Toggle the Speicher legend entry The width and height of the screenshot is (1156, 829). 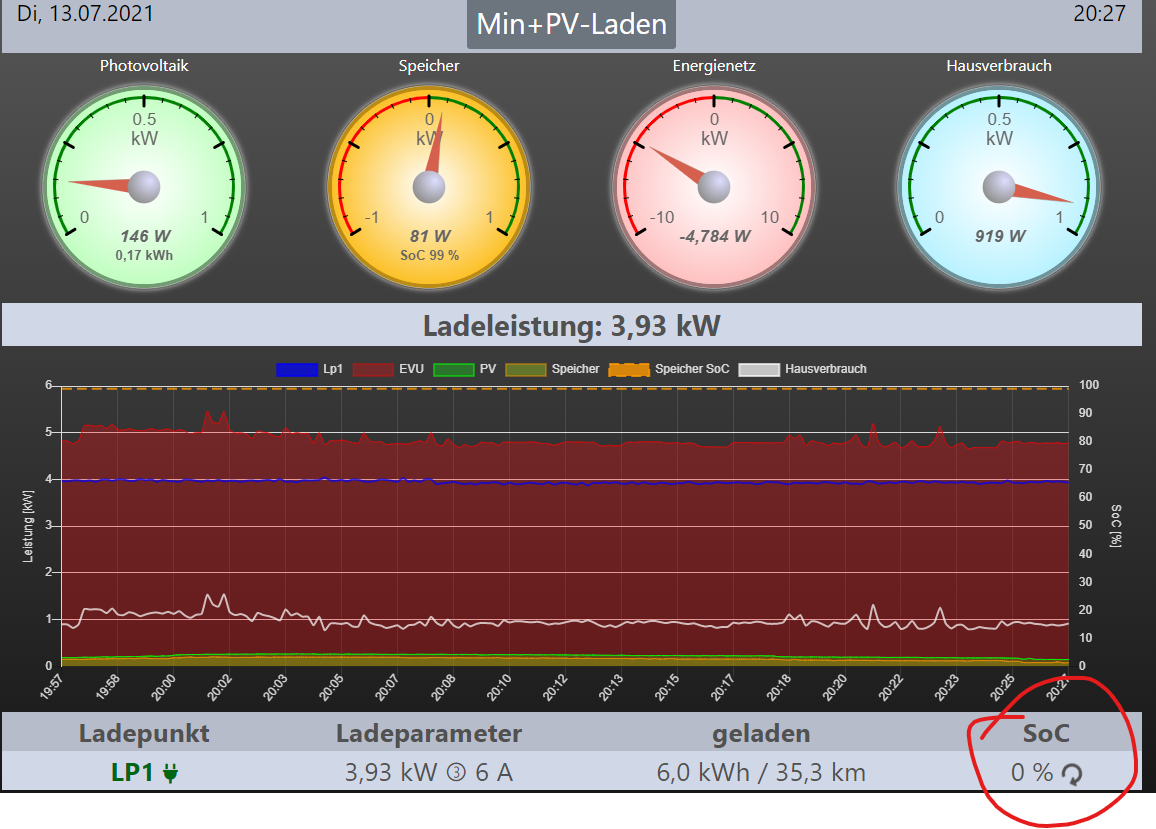click(x=553, y=369)
